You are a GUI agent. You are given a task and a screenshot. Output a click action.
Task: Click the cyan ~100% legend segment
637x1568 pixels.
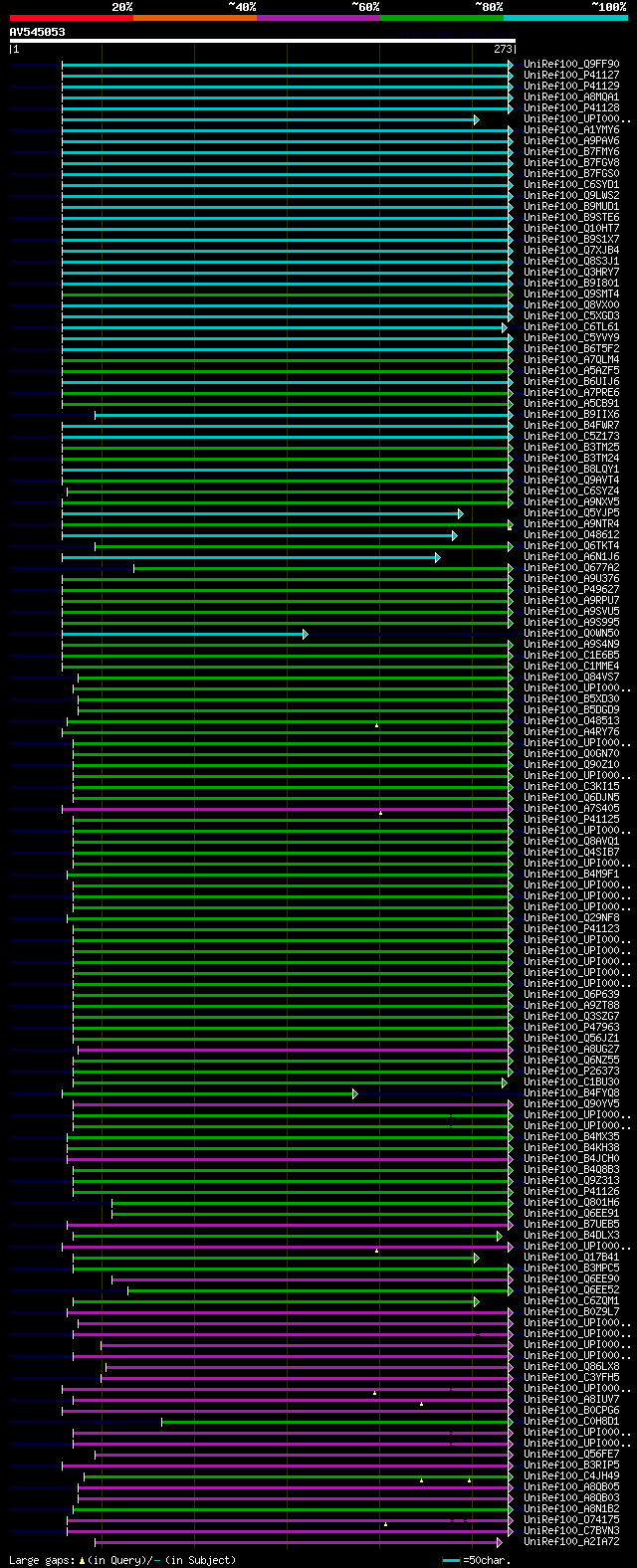[x=565, y=18]
